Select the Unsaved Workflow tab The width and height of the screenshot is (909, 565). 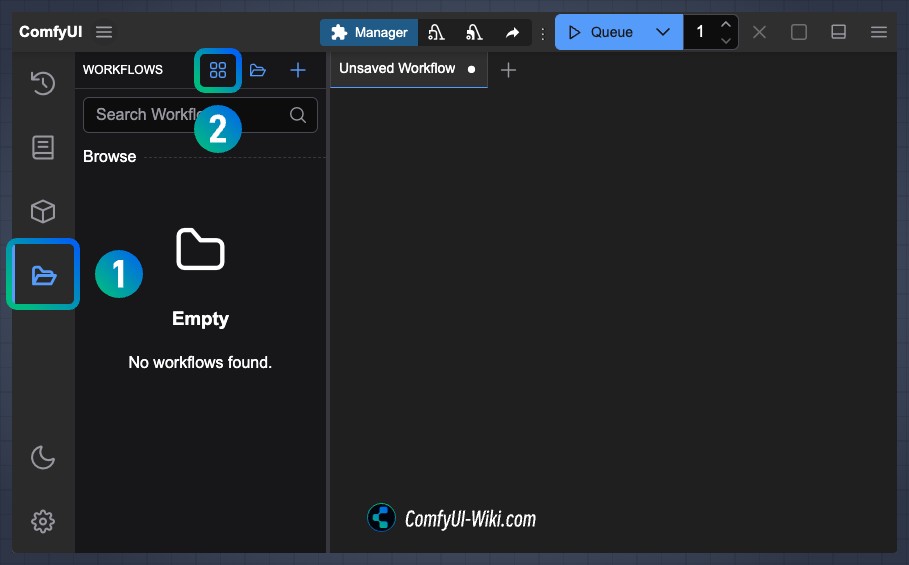pyautogui.click(x=409, y=70)
